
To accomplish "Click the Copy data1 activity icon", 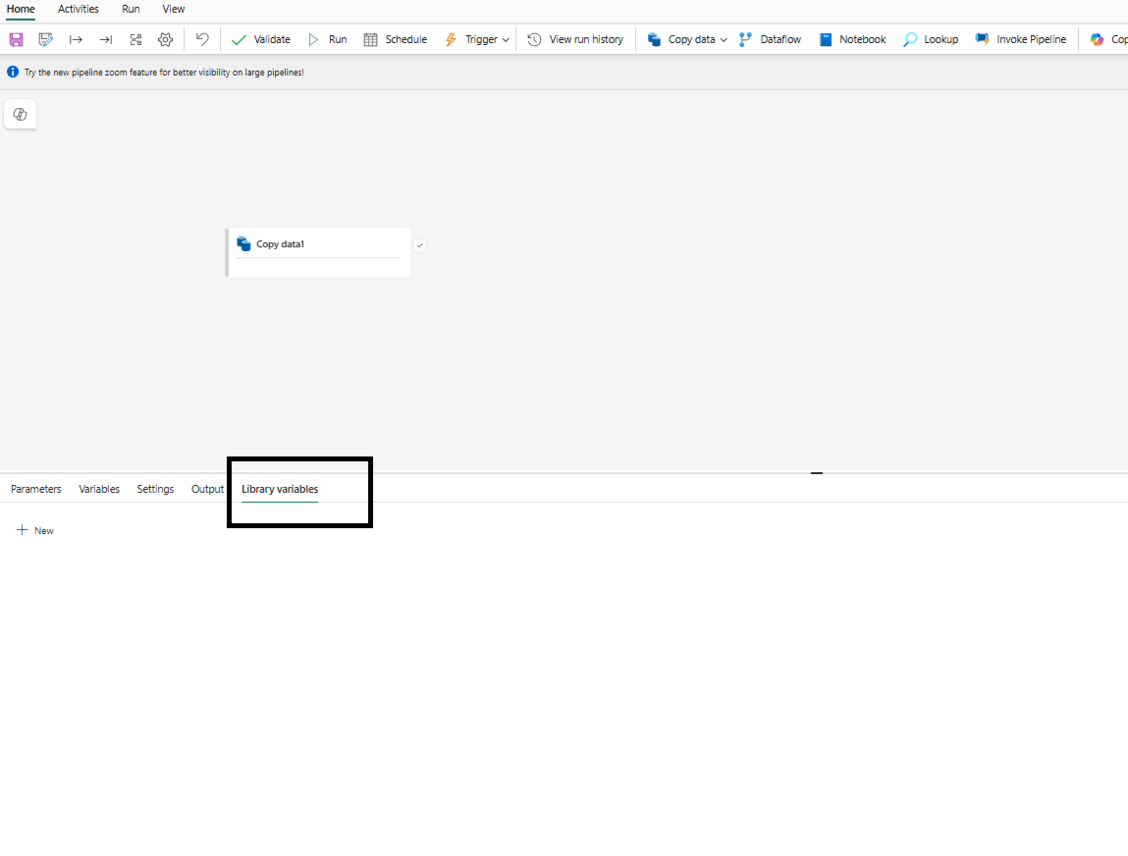I will coord(244,244).
